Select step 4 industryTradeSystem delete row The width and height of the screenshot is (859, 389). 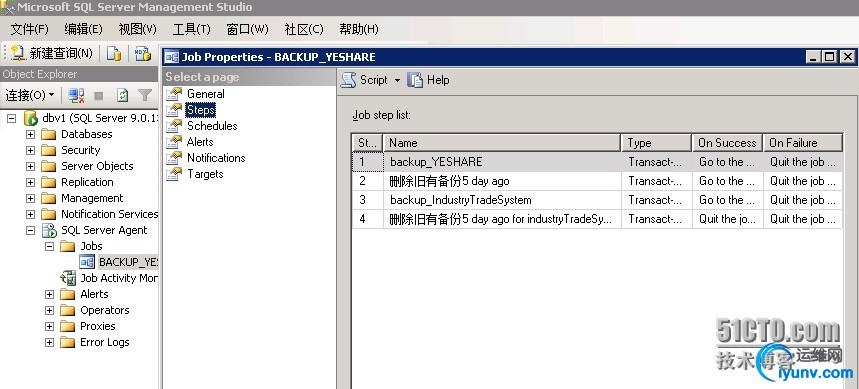click(597, 219)
